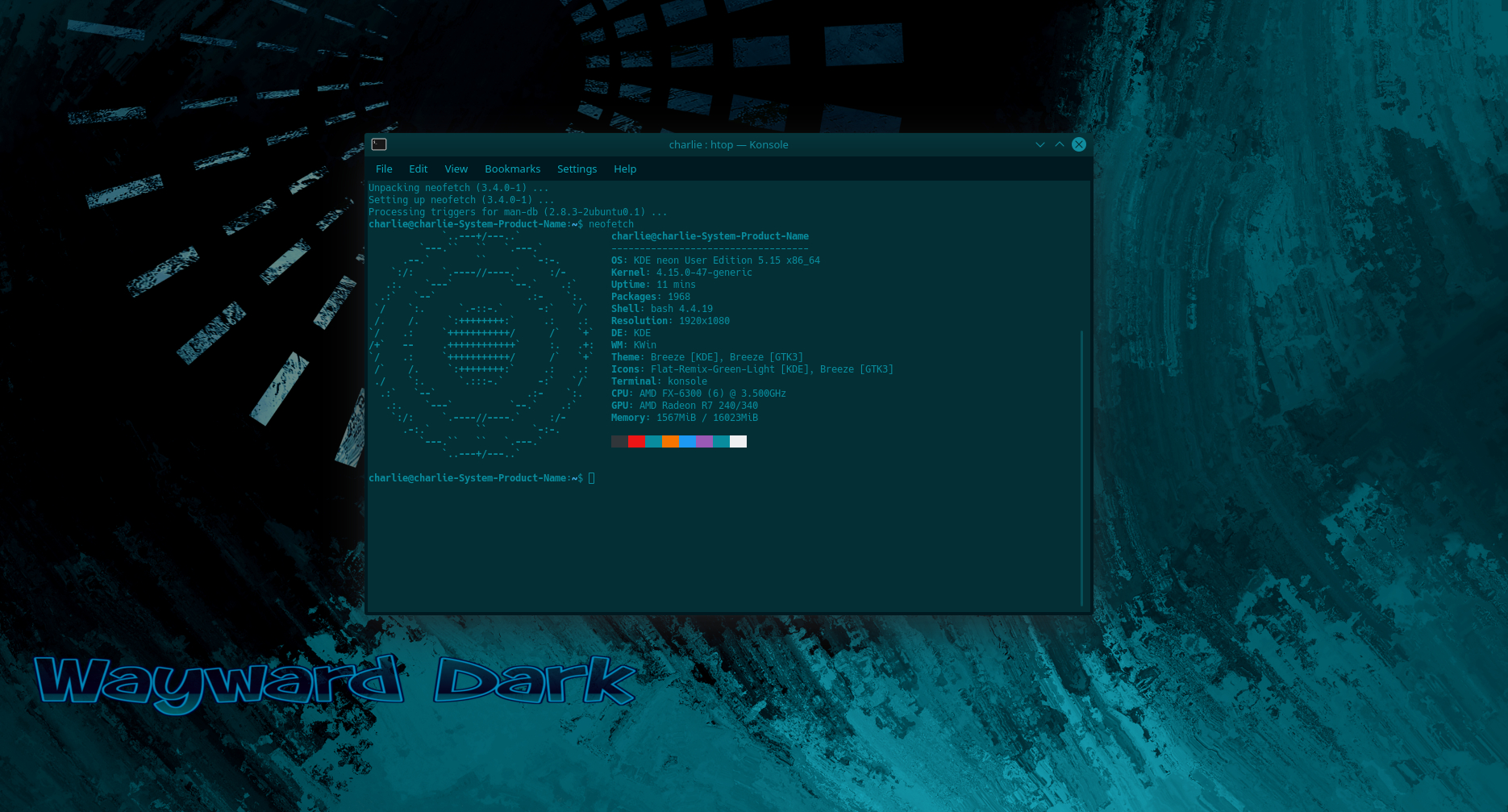Maximize the Konsole window
Viewport: 1508px width, 812px height.
(1060, 144)
